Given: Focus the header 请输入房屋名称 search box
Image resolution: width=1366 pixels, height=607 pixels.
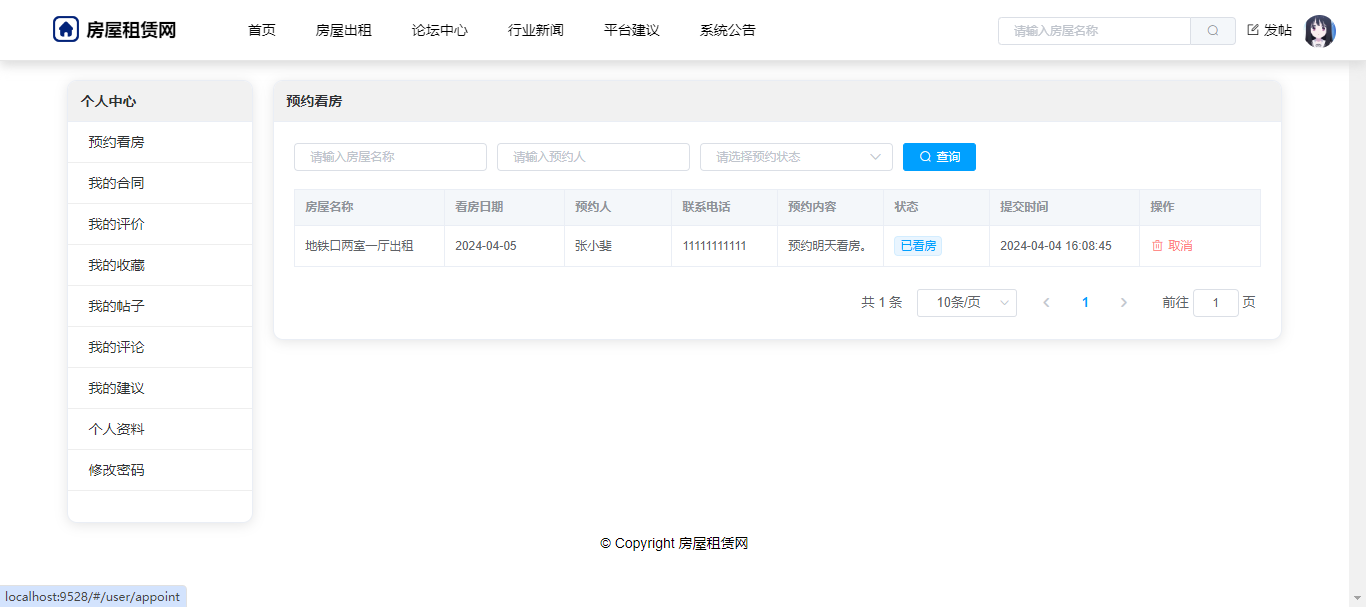Looking at the screenshot, I should [1094, 31].
